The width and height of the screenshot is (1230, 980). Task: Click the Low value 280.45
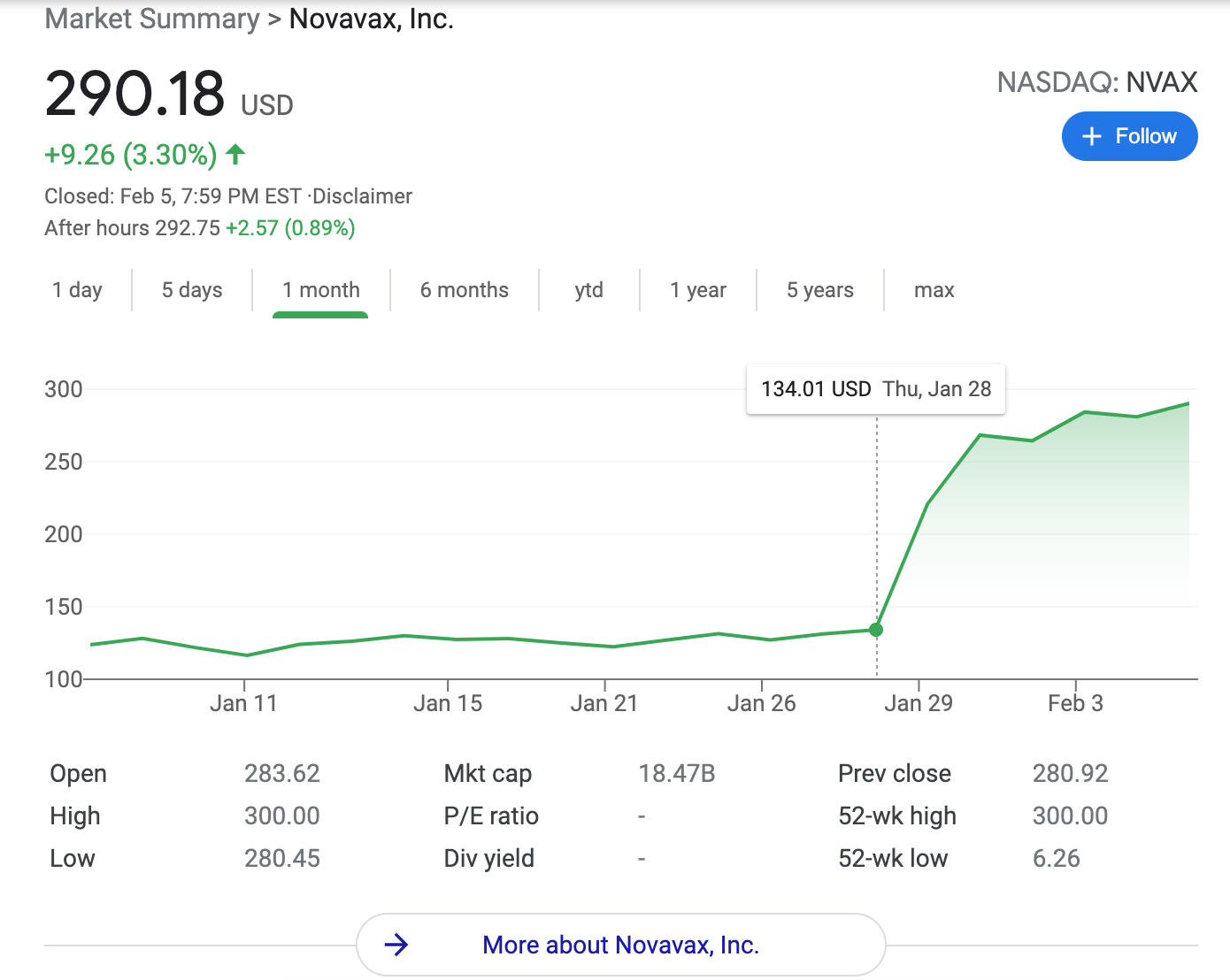click(282, 858)
